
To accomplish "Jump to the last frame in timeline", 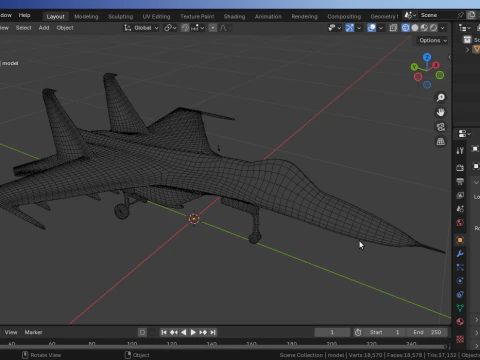I will [x=213, y=332].
